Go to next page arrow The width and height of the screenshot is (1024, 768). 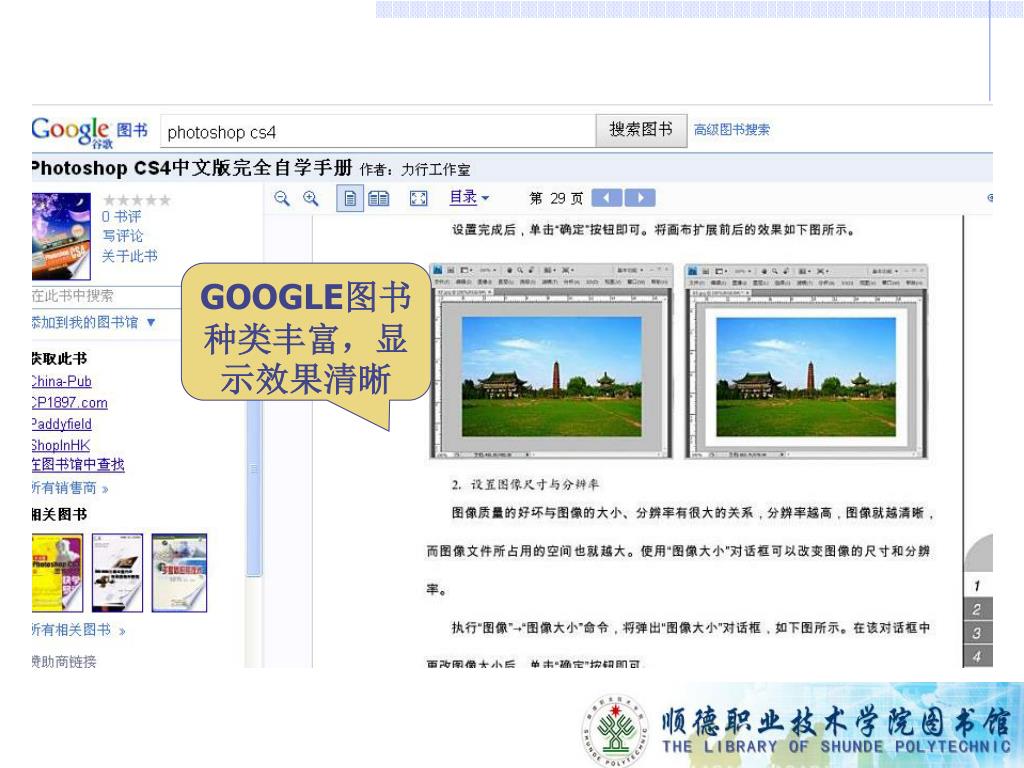tap(640, 198)
